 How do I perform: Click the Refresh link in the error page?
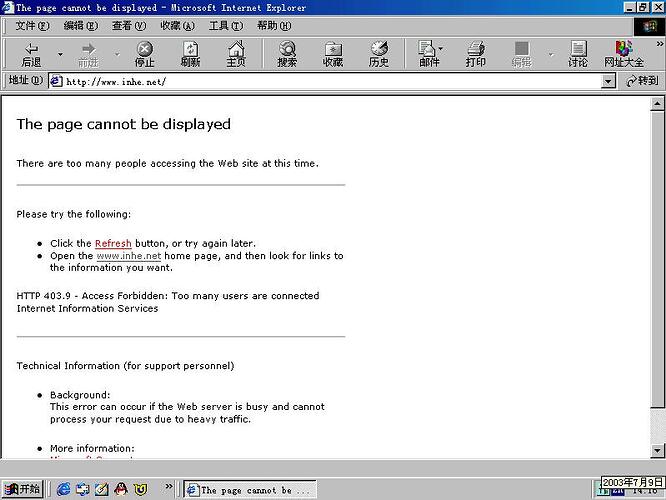[113, 243]
